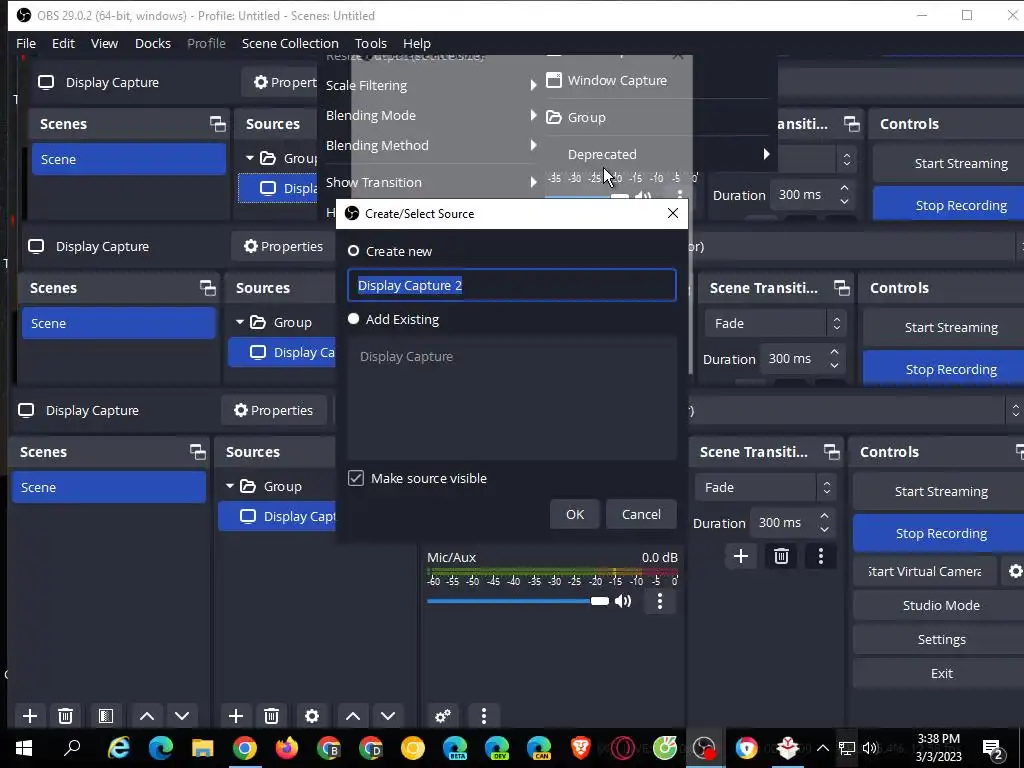The width and height of the screenshot is (1024, 768).
Task: Select the Add Existing radio button
Action: click(x=353, y=319)
